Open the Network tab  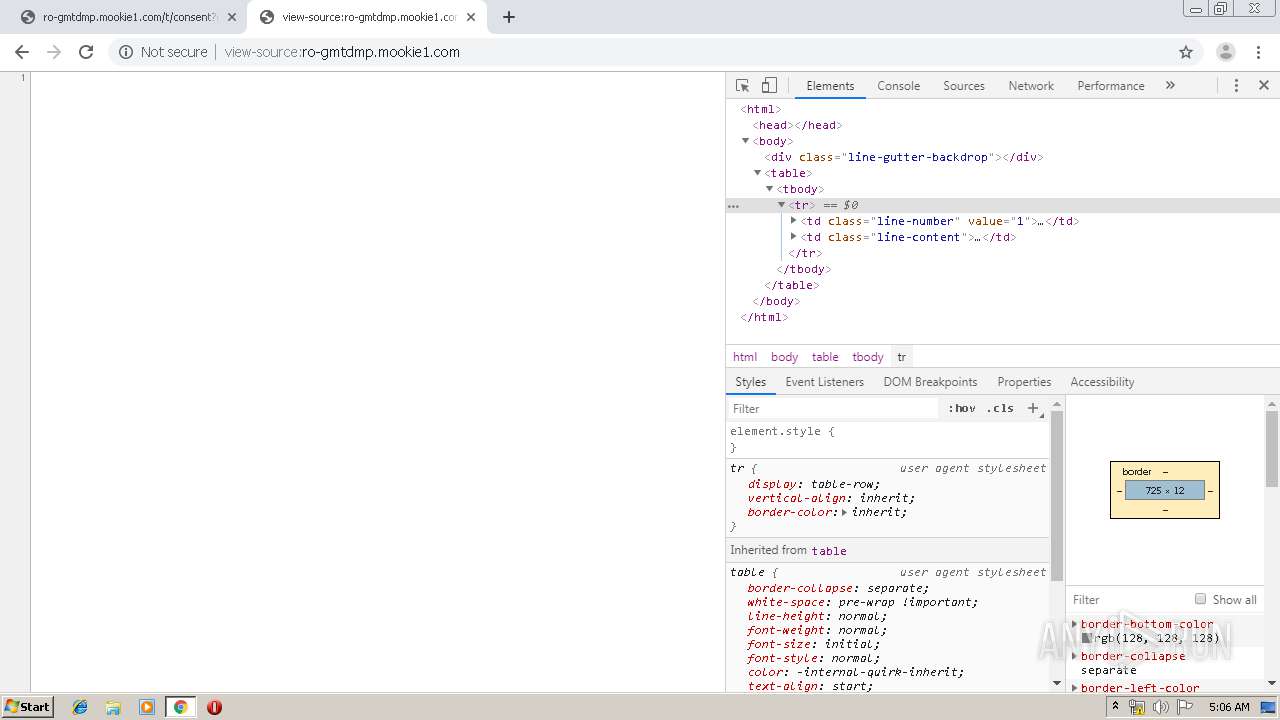[x=1031, y=86]
